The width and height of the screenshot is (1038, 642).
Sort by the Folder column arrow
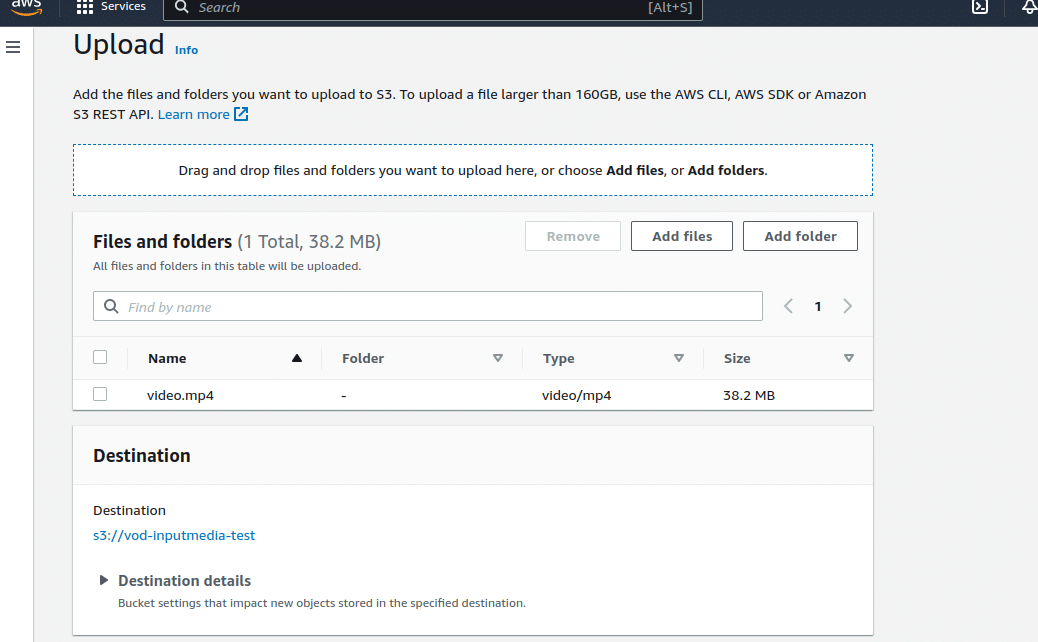point(497,358)
